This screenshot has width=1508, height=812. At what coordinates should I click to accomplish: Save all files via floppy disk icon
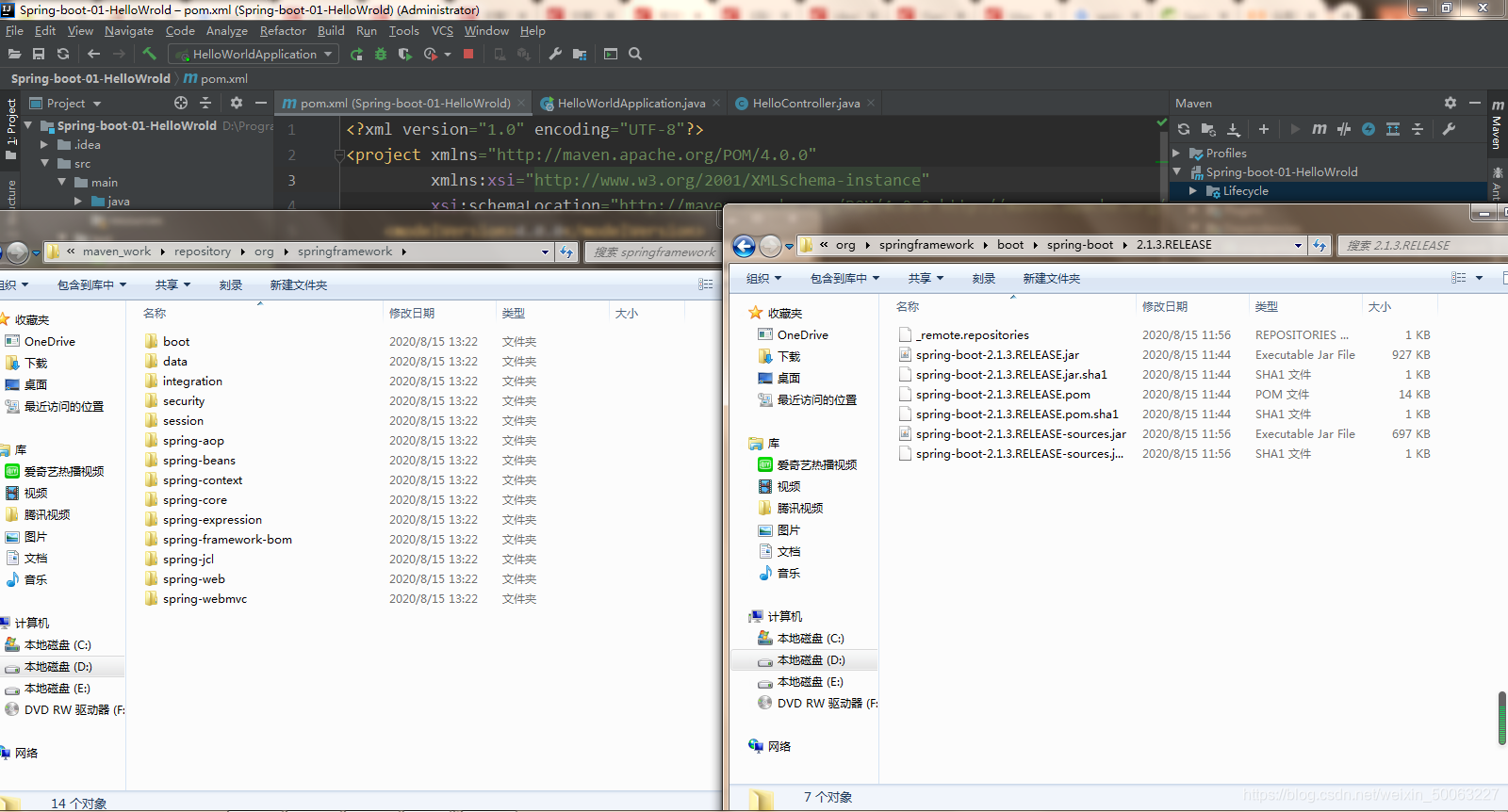(x=39, y=55)
